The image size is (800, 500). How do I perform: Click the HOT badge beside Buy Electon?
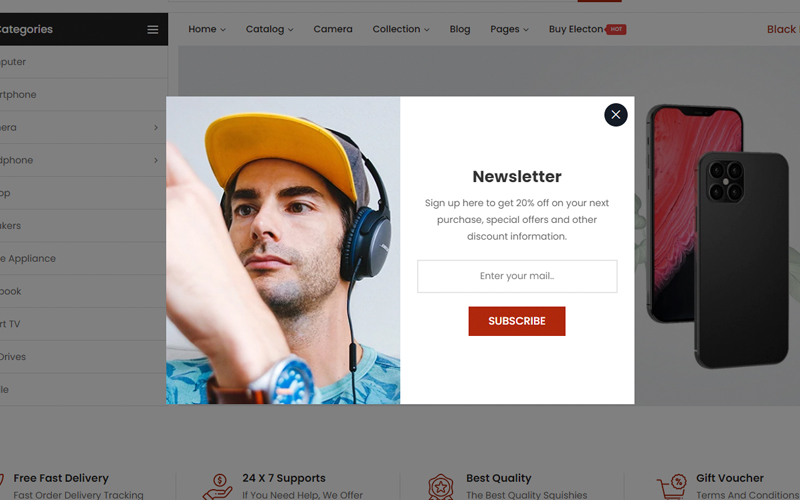click(x=616, y=30)
